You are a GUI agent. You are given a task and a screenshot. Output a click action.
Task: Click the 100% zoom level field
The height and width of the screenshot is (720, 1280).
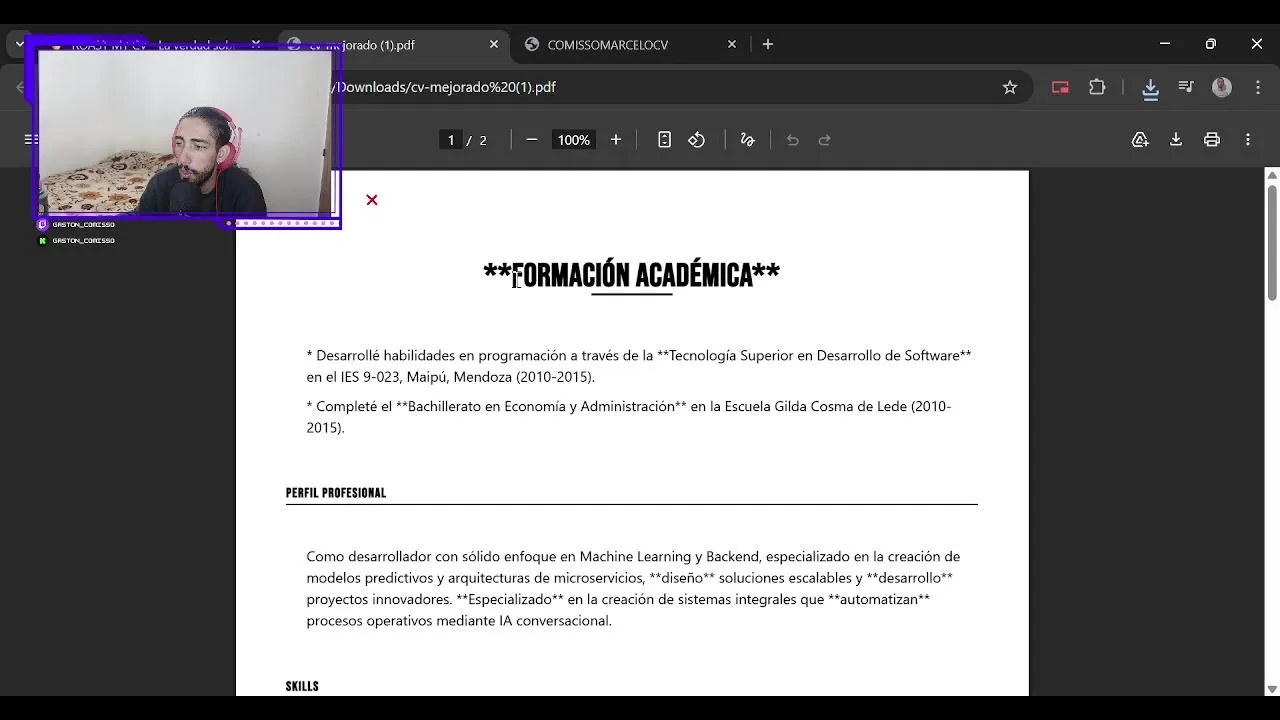pyautogui.click(x=574, y=140)
